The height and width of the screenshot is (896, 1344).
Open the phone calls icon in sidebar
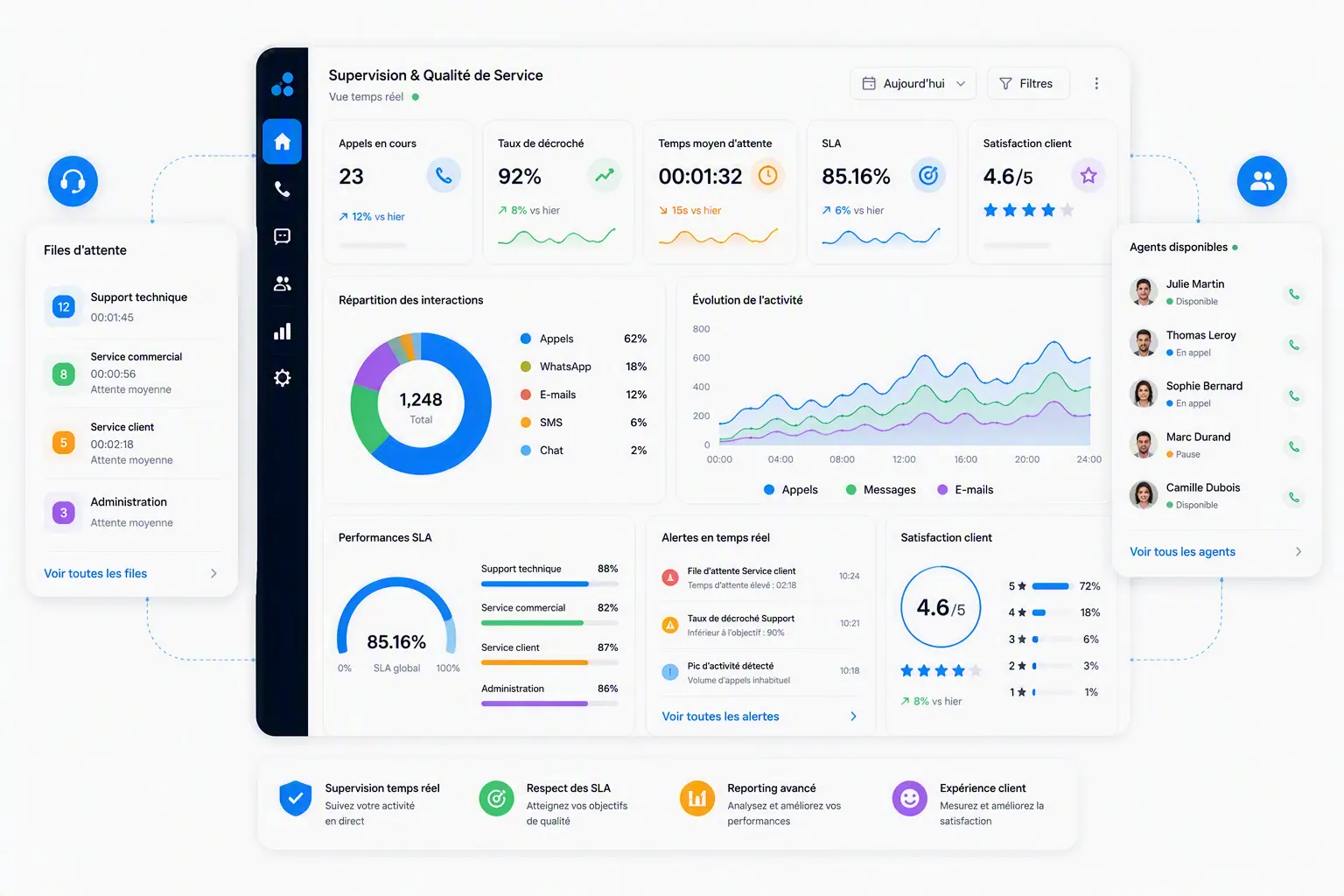coord(282,189)
